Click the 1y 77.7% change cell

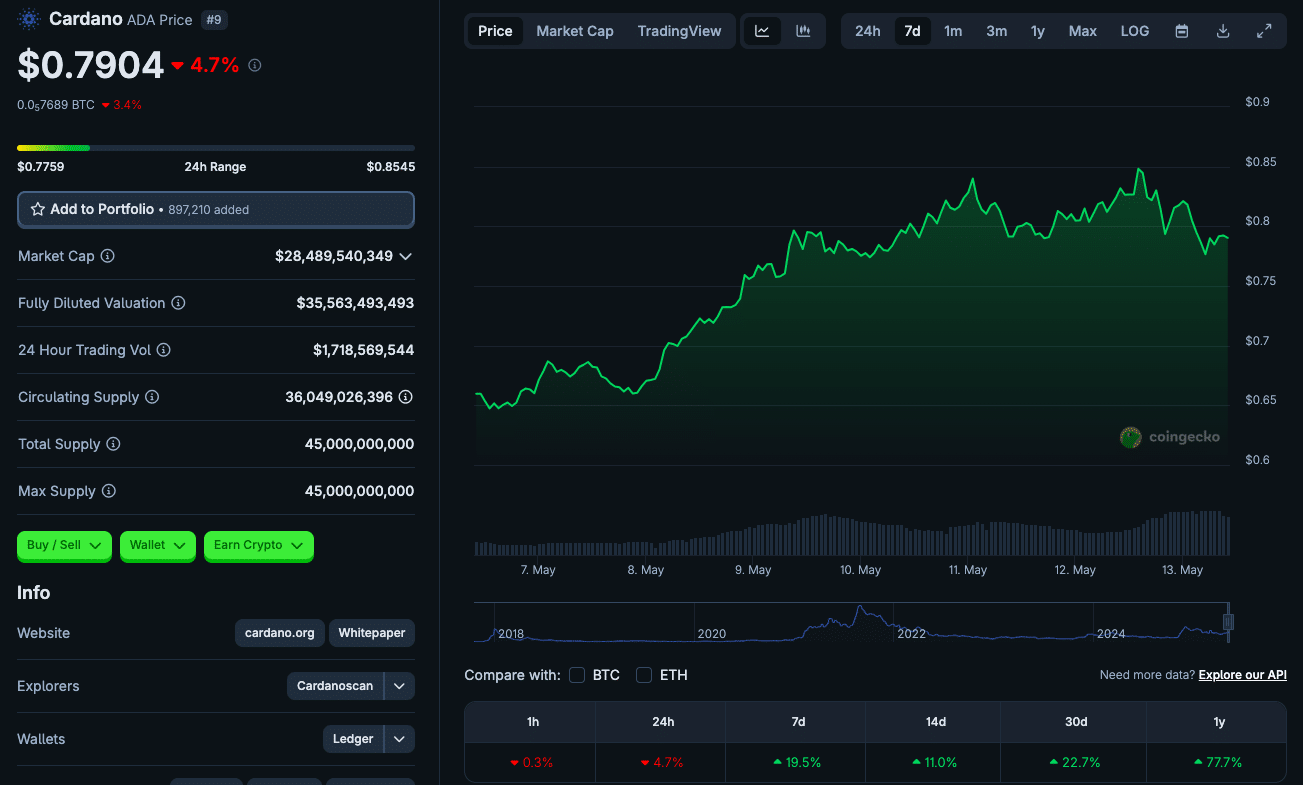1218,762
